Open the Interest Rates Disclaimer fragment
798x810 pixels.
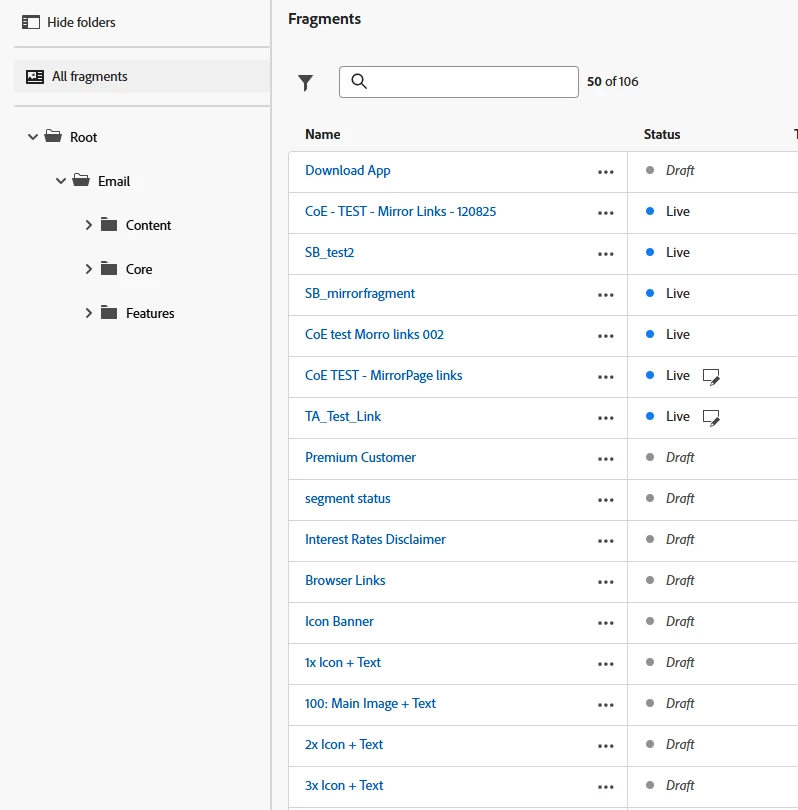pos(375,539)
